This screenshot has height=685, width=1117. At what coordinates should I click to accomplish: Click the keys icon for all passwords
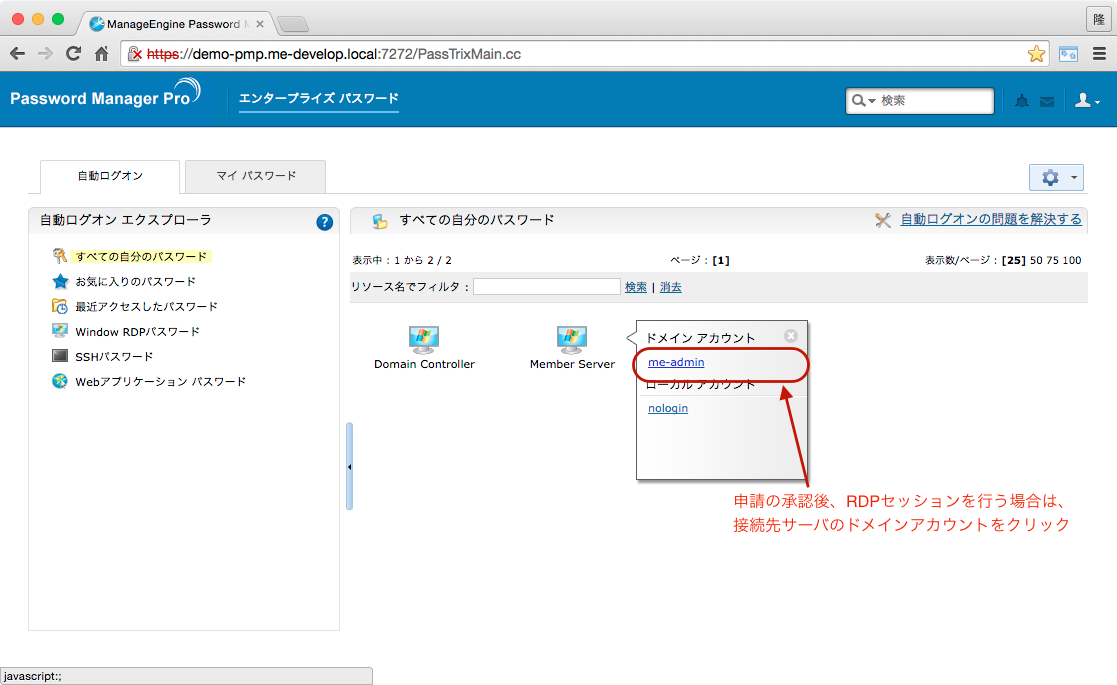pos(60,255)
